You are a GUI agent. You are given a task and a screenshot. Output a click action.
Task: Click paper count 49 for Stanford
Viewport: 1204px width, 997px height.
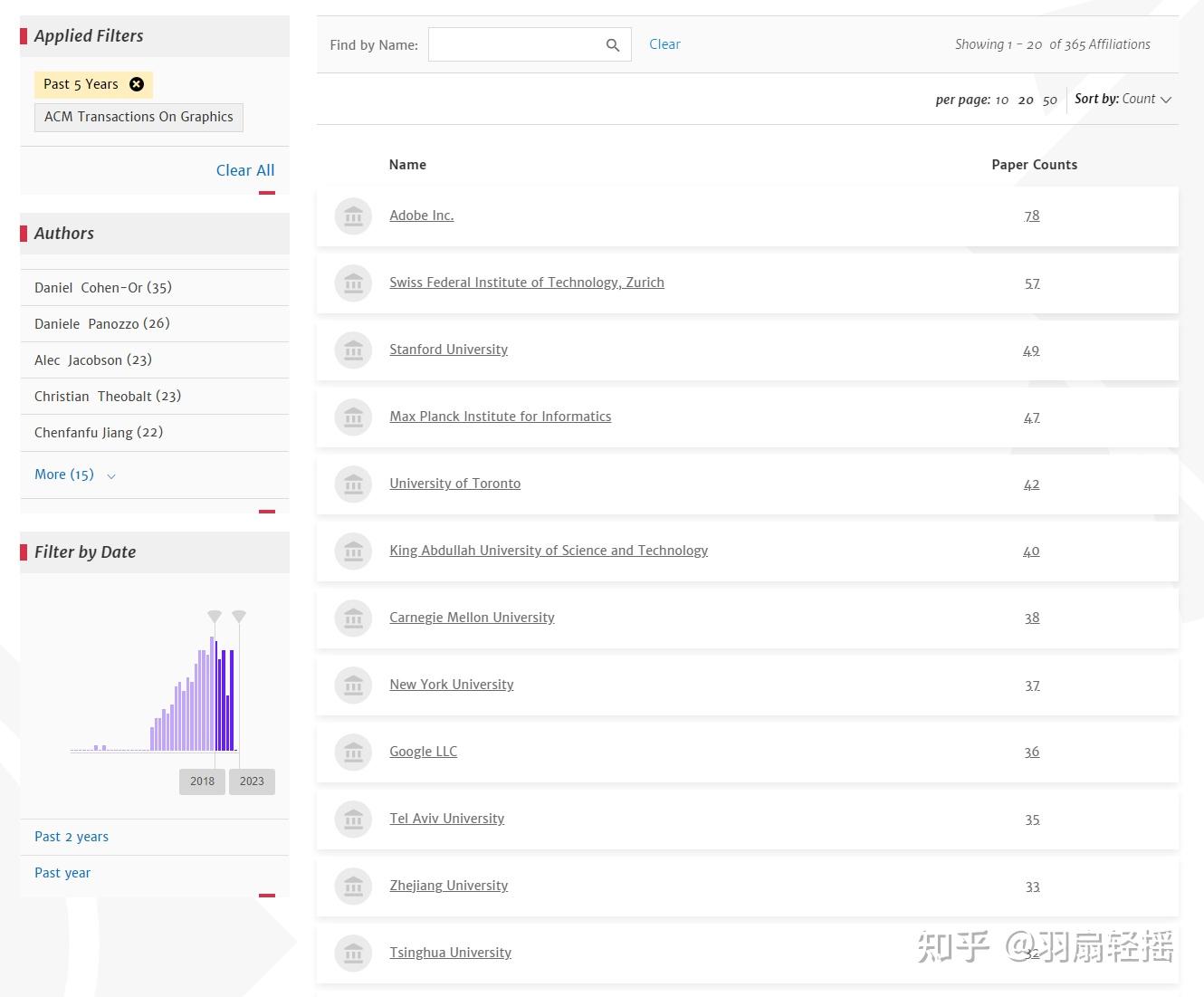click(x=1031, y=350)
